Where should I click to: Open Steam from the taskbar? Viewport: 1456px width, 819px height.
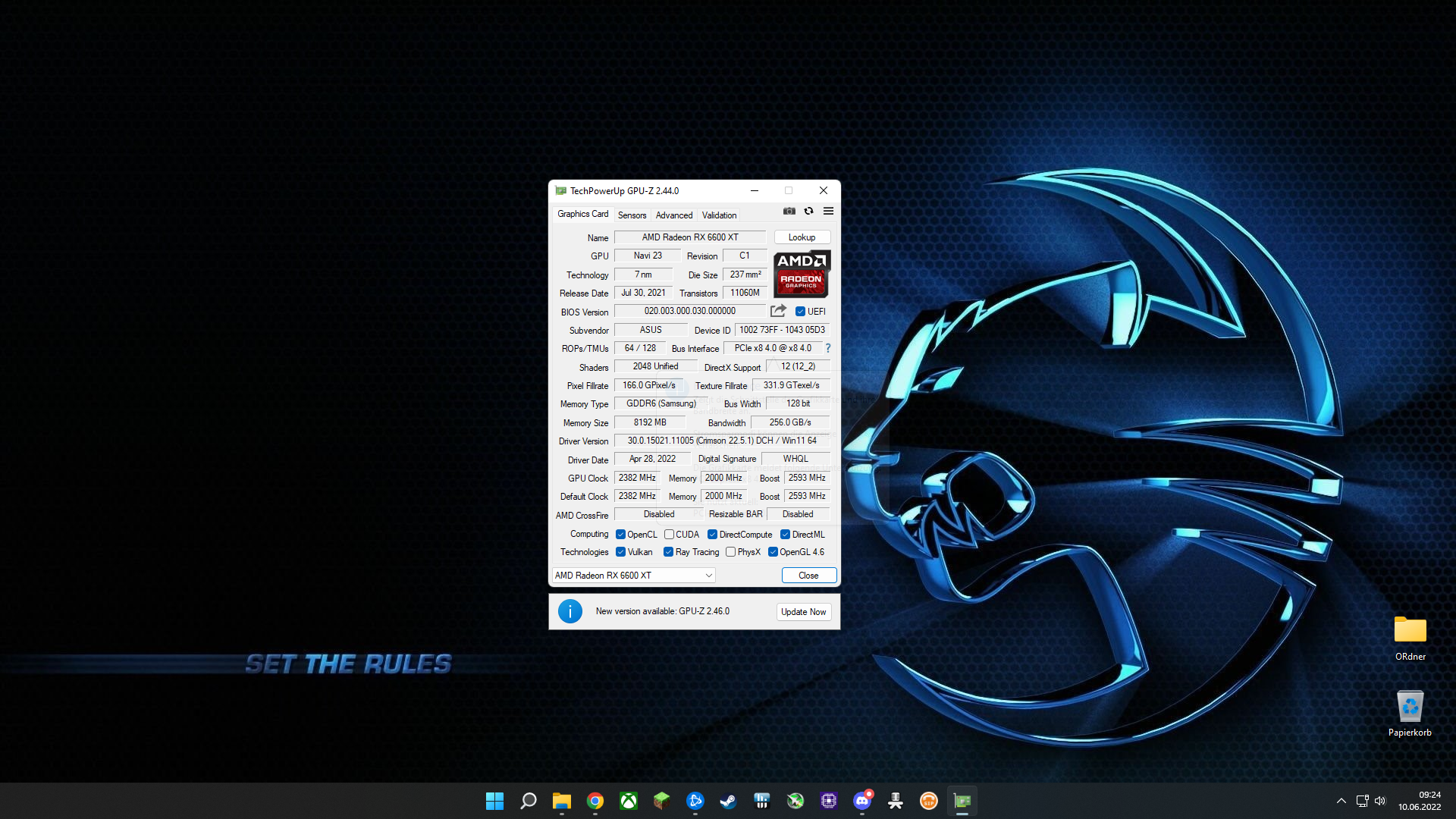click(x=728, y=801)
